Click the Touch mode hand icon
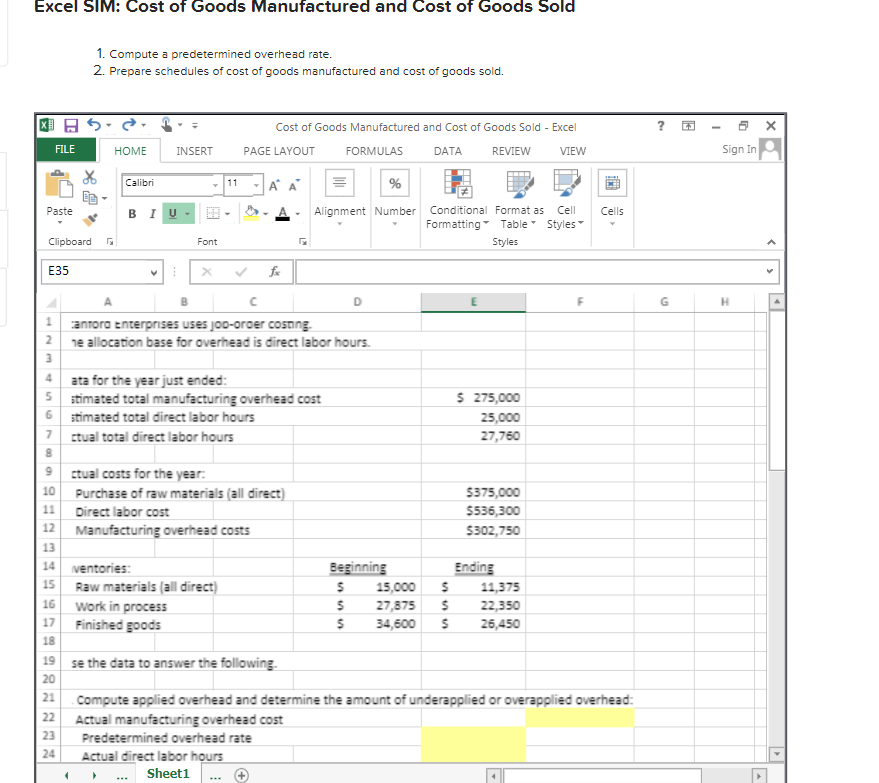 click(166, 124)
